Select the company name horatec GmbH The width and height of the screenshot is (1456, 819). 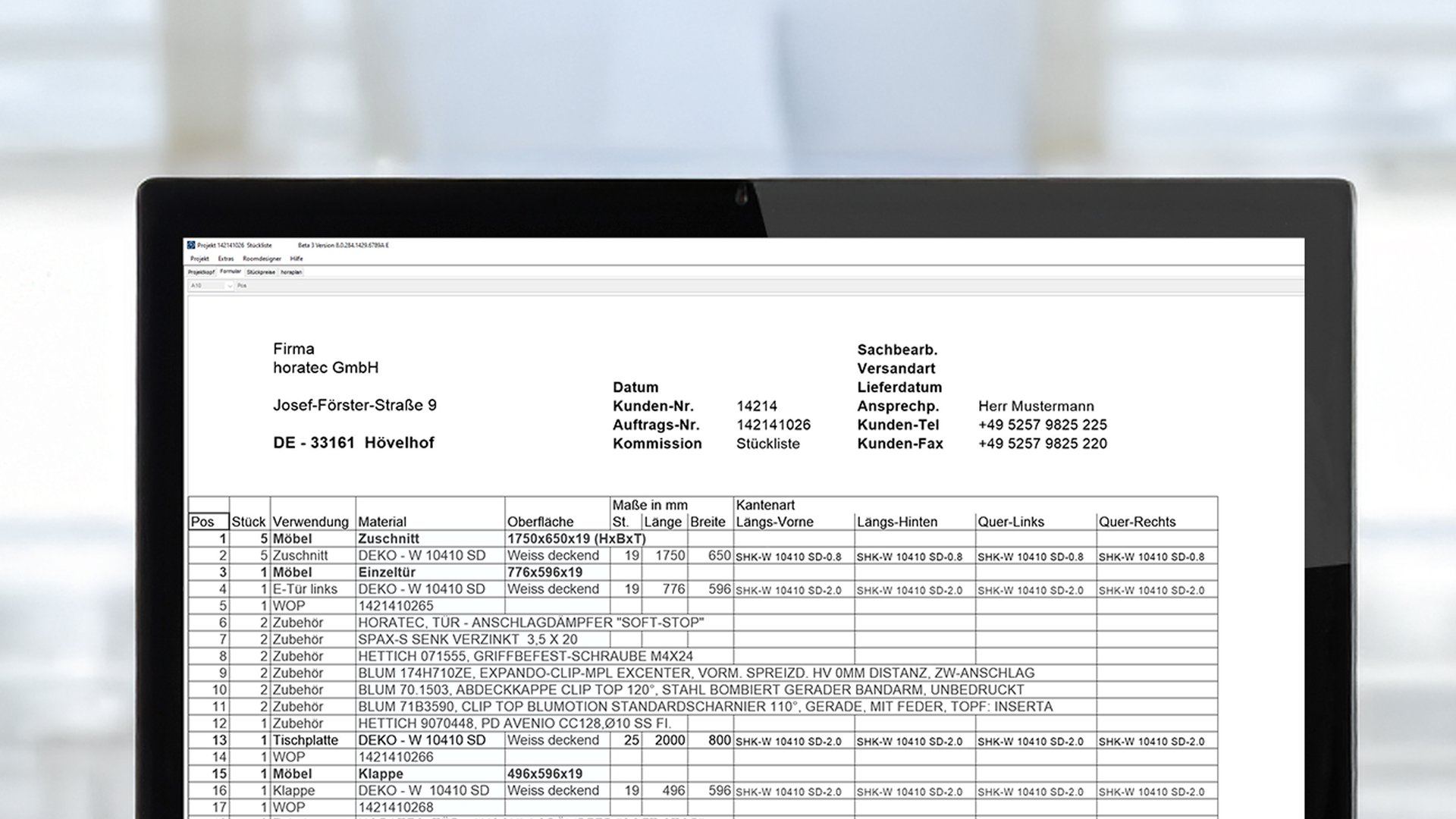[326, 368]
